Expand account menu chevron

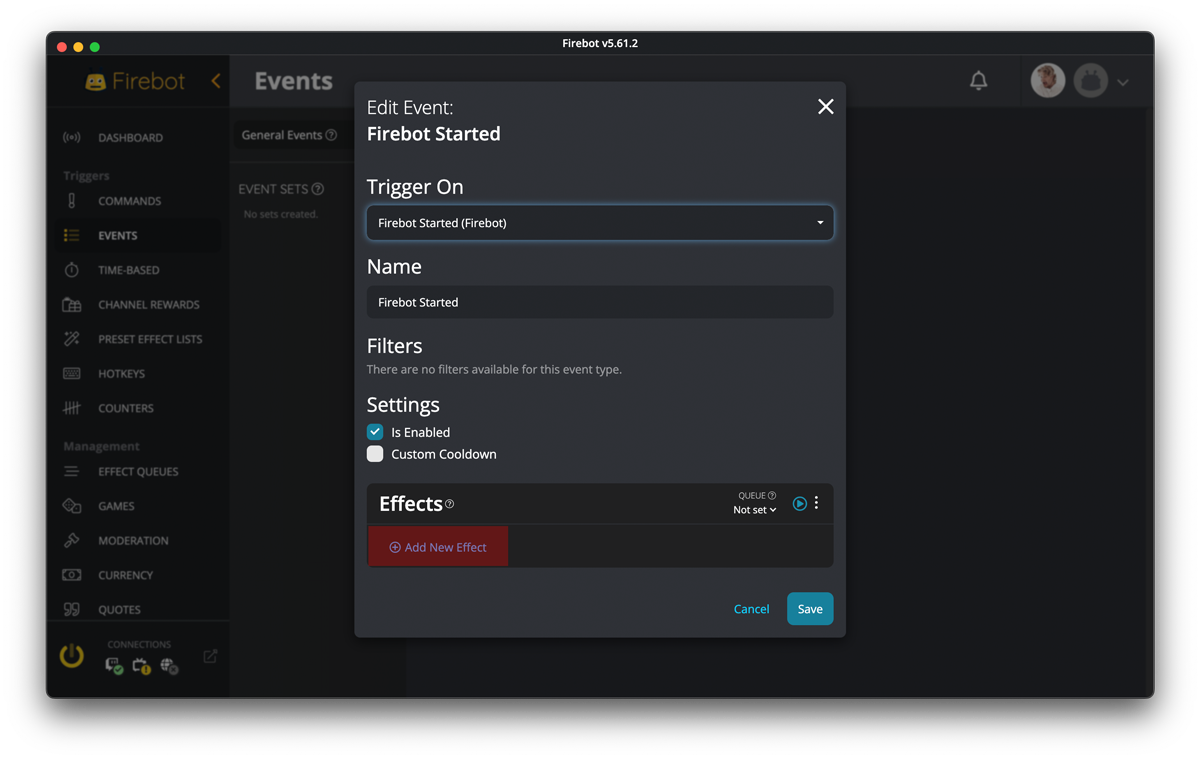point(1124,82)
